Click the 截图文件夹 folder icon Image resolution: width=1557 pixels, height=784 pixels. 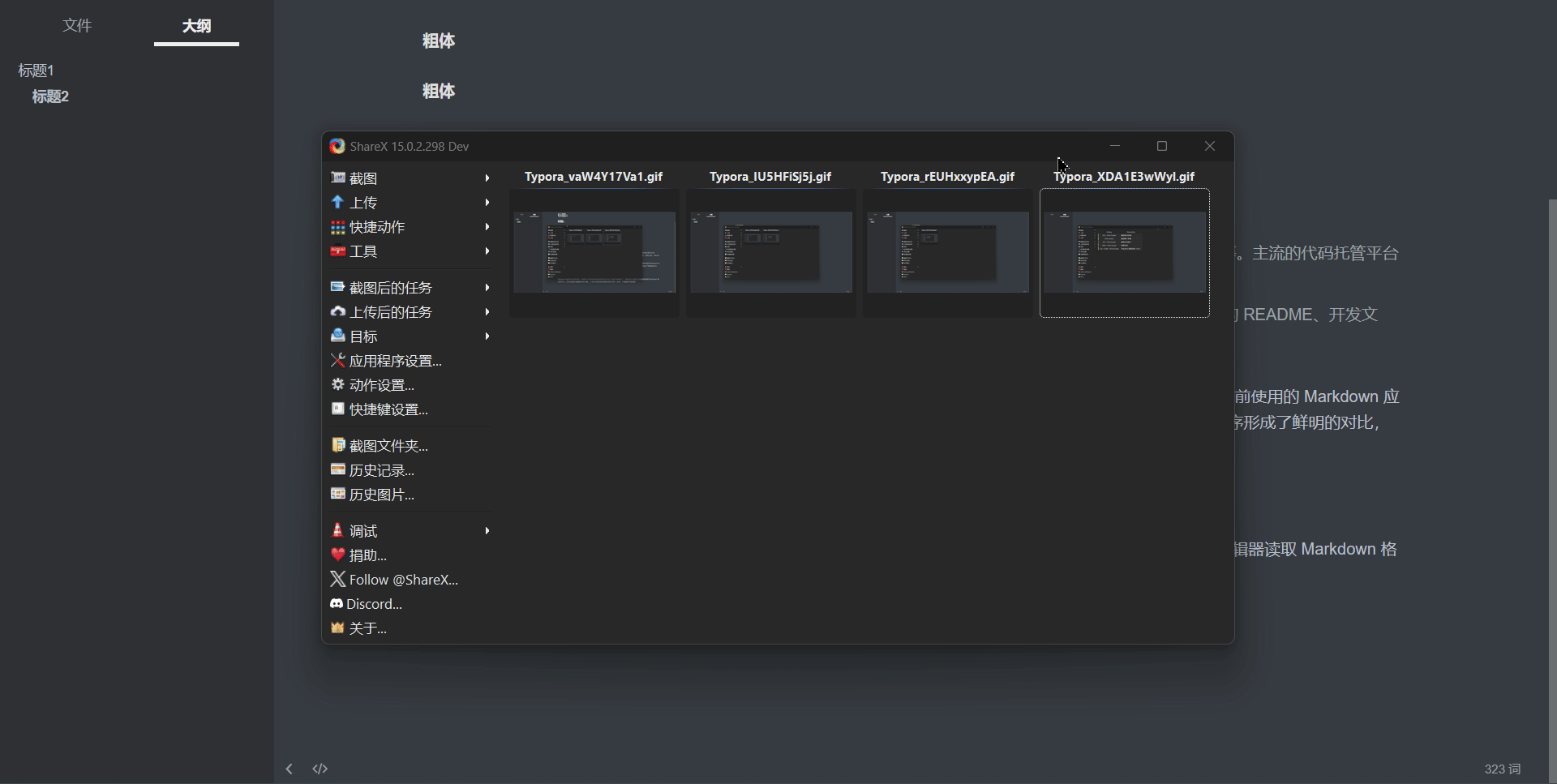[x=338, y=445]
